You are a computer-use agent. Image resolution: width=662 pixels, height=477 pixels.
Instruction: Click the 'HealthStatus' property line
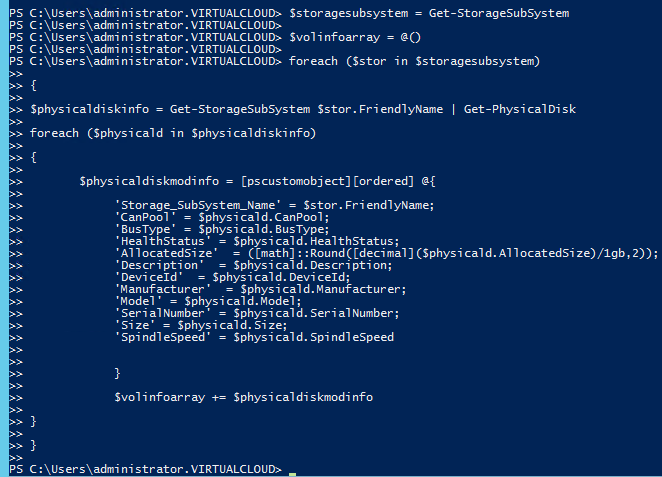pos(257,240)
